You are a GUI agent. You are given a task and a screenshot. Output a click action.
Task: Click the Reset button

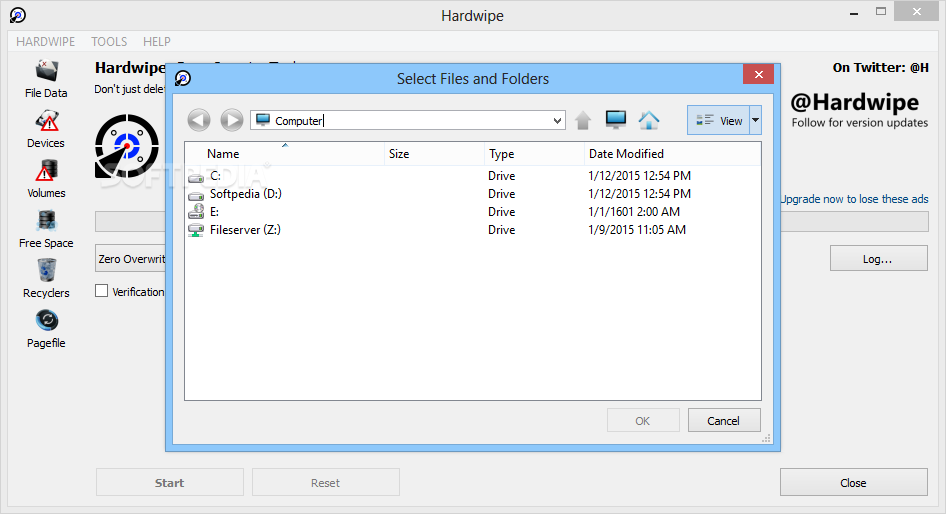[x=326, y=483]
